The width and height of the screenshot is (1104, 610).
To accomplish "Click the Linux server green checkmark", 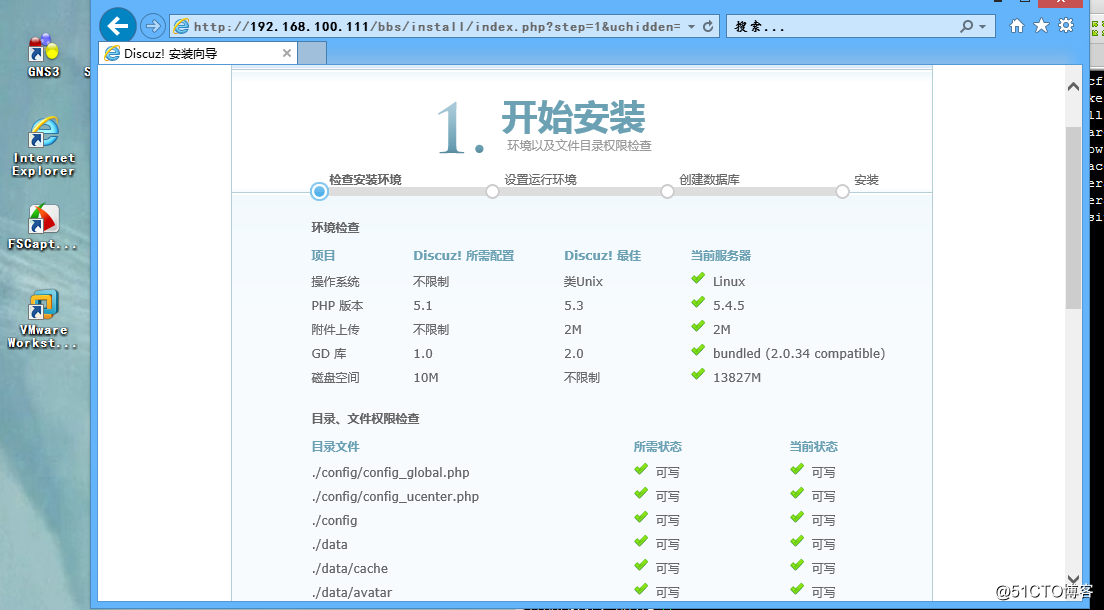I will point(698,278).
